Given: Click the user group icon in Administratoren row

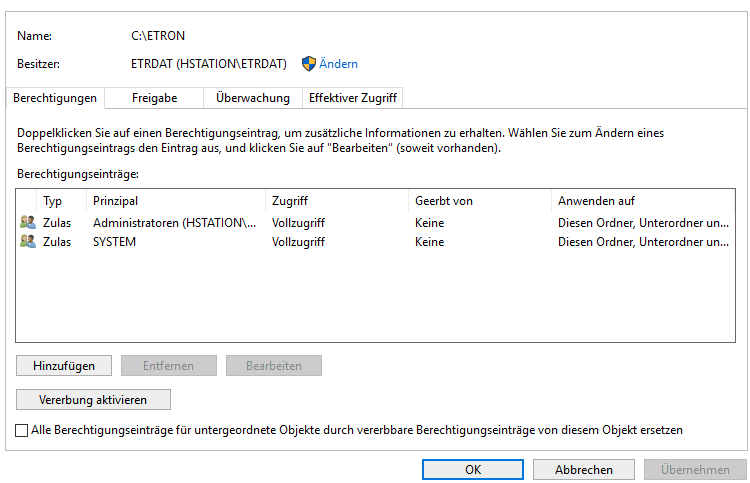Looking at the screenshot, I should (27, 223).
